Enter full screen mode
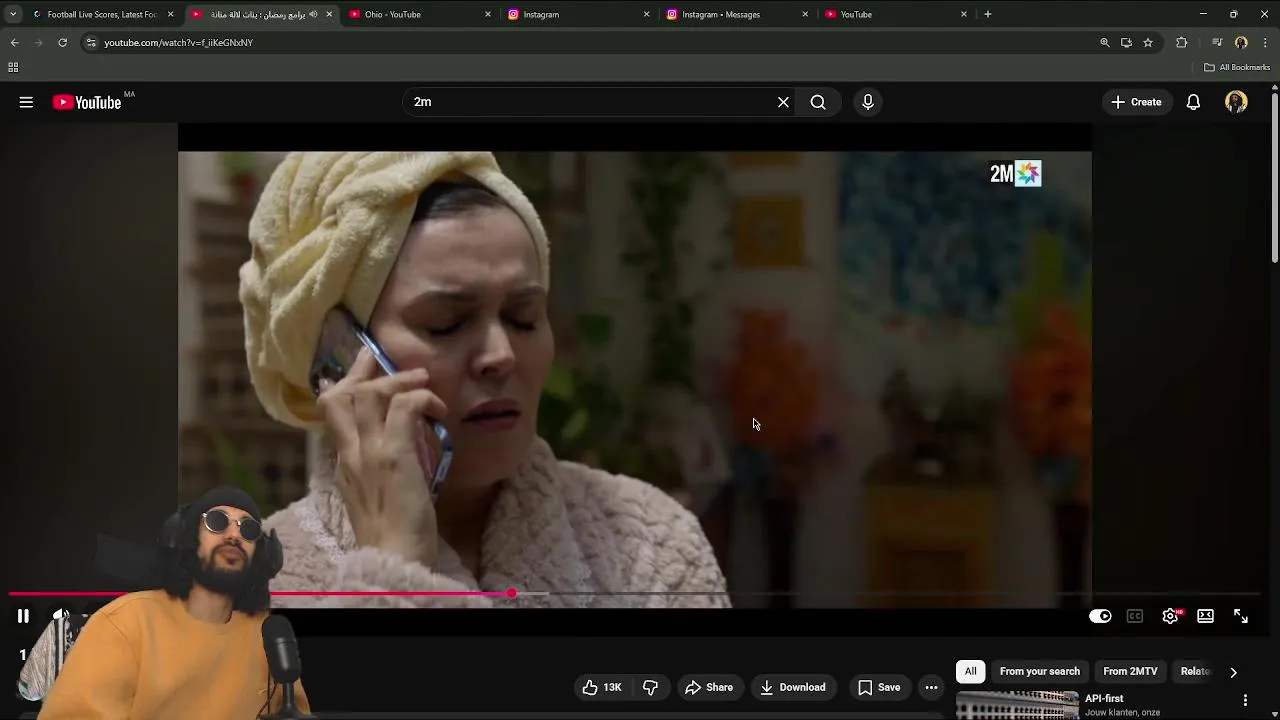The height and width of the screenshot is (720, 1280). (1241, 616)
